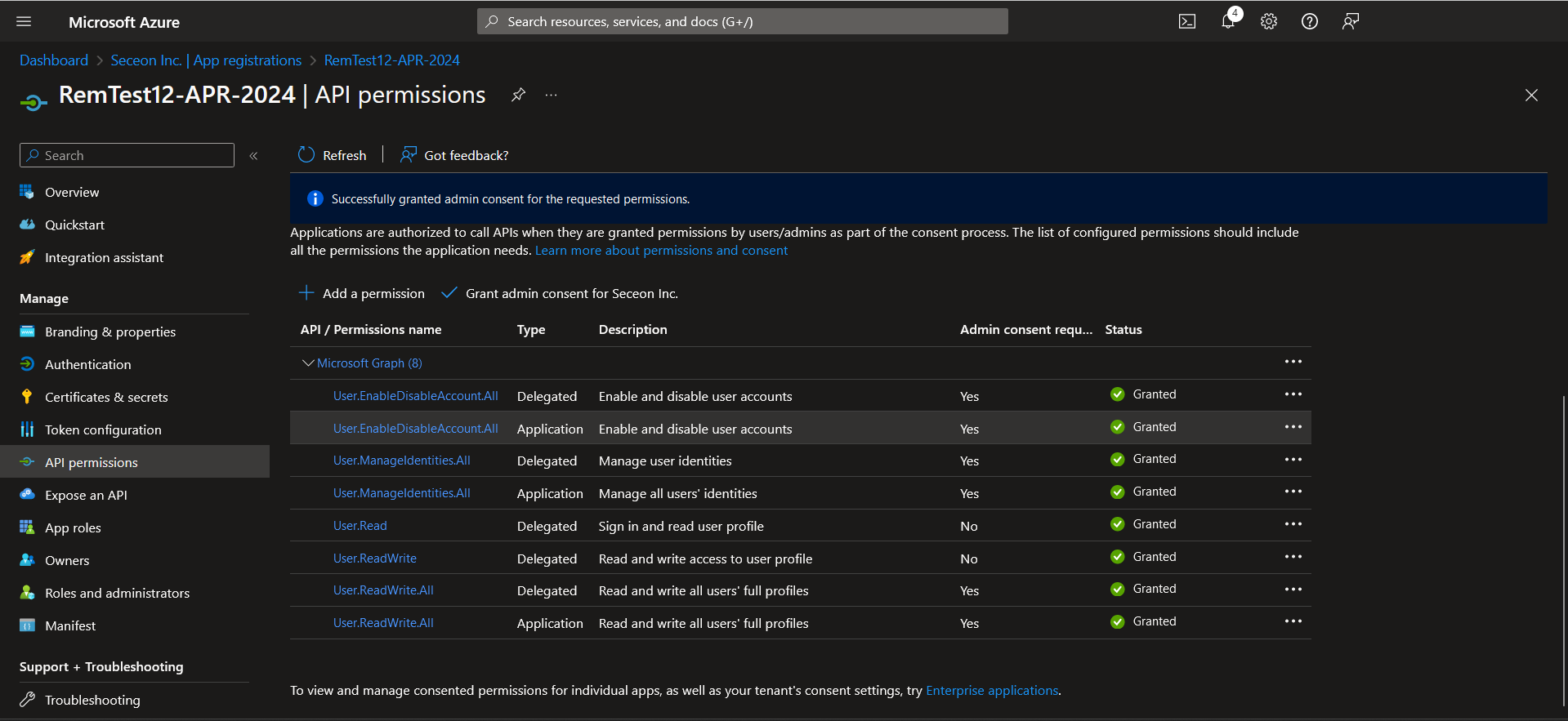
Task: Close the API permissions blade
Action: click(1531, 96)
